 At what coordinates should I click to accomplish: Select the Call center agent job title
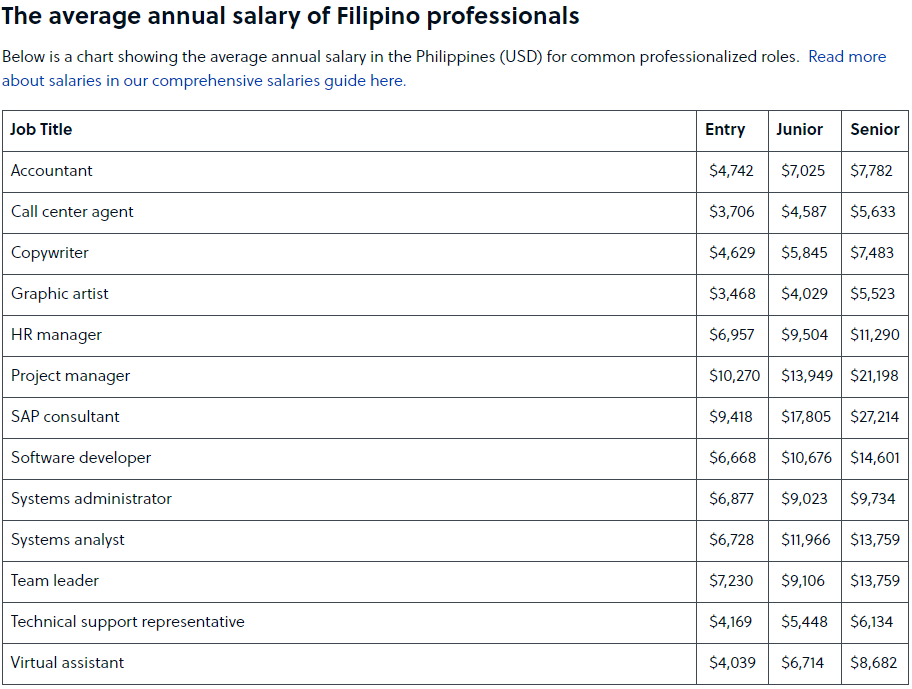click(x=72, y=212)
